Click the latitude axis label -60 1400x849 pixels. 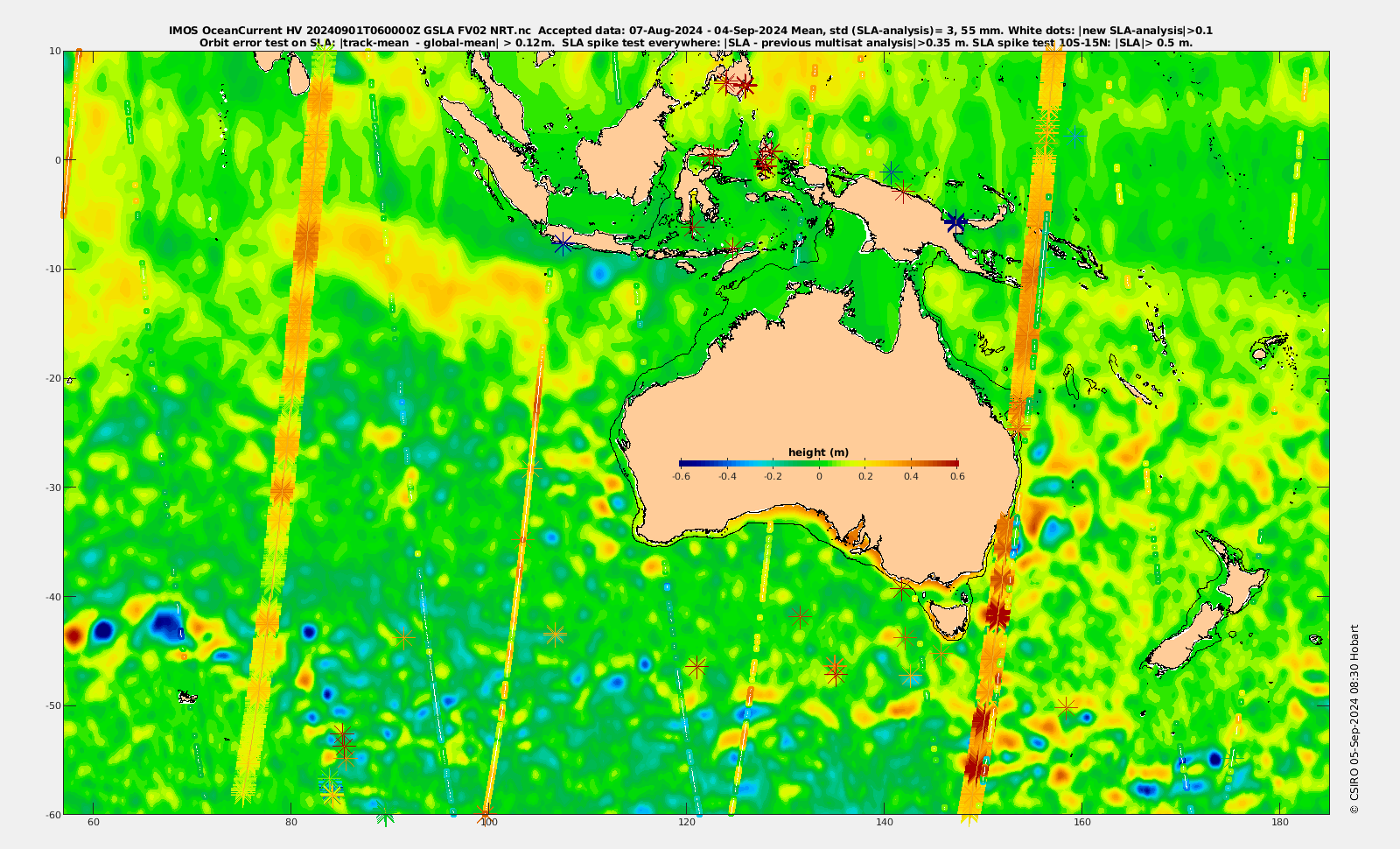pyautogui.click(x=53, y=814)
